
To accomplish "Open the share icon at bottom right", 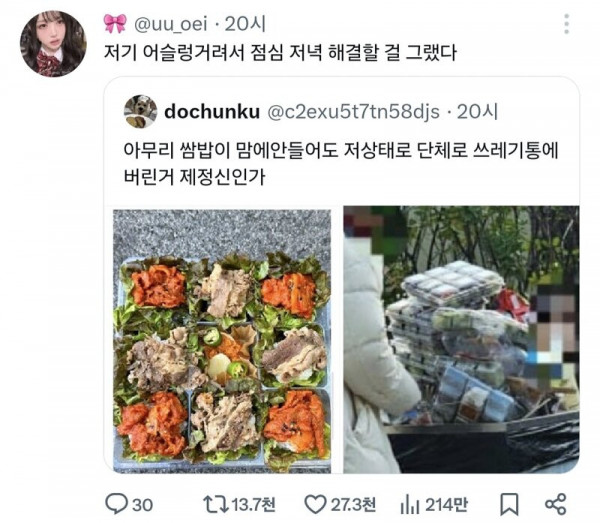I will [555, 504].
